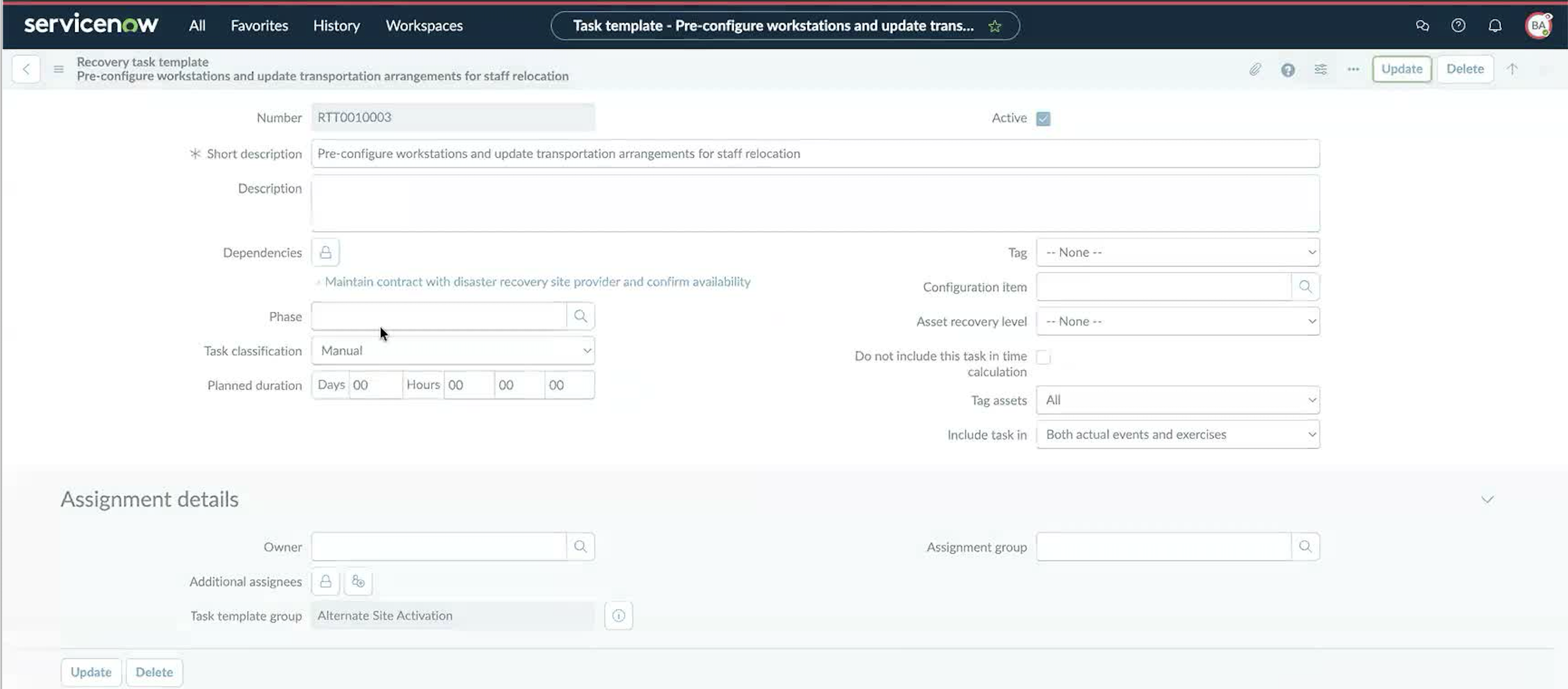The width and height of the screenshot is (1568, 689).
Task: Edit Planned duration Days field
Action: (375, 386)
